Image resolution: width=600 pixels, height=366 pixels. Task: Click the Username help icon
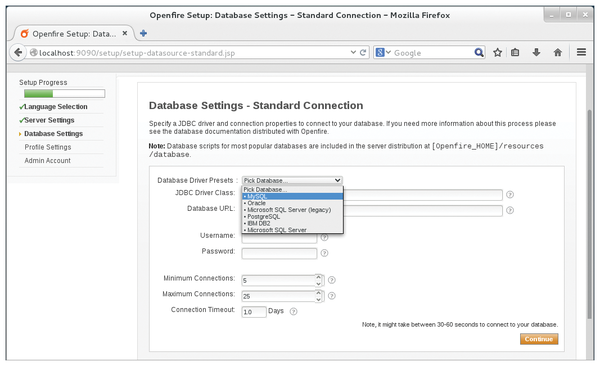point(324,237)
